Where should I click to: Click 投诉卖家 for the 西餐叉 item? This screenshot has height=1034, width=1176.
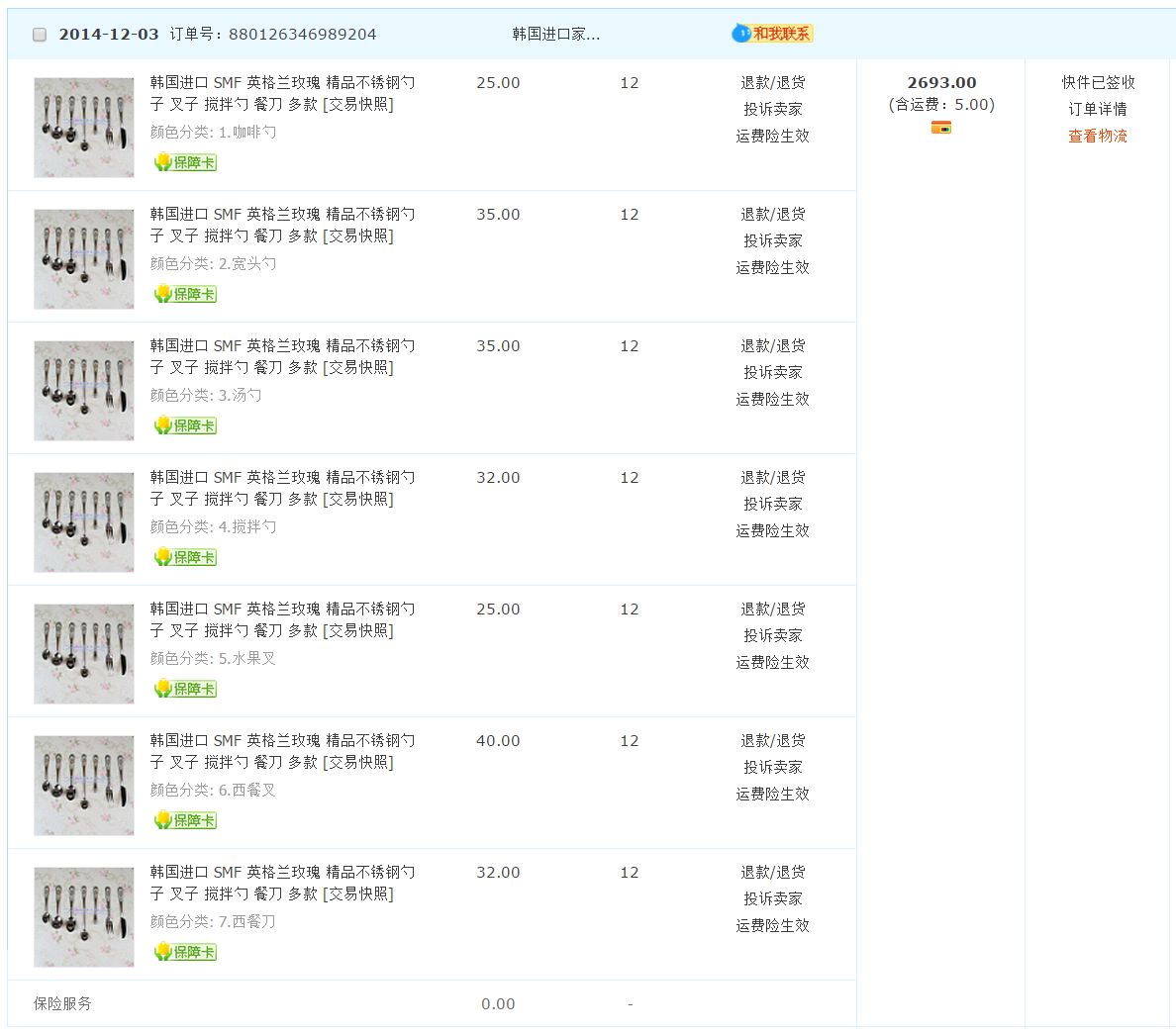tap(772, 767)
